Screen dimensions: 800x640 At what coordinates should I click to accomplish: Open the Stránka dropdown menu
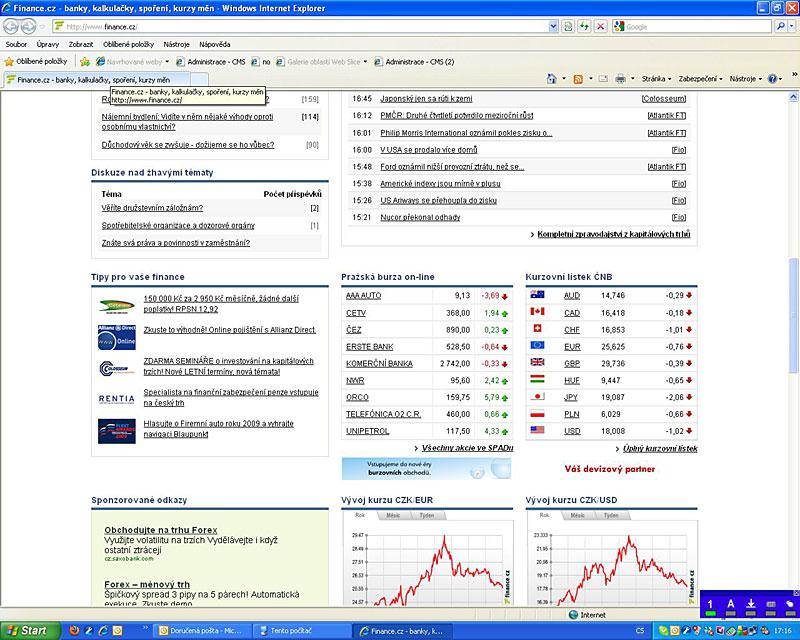pyautogui.click(x=656, y=79)
